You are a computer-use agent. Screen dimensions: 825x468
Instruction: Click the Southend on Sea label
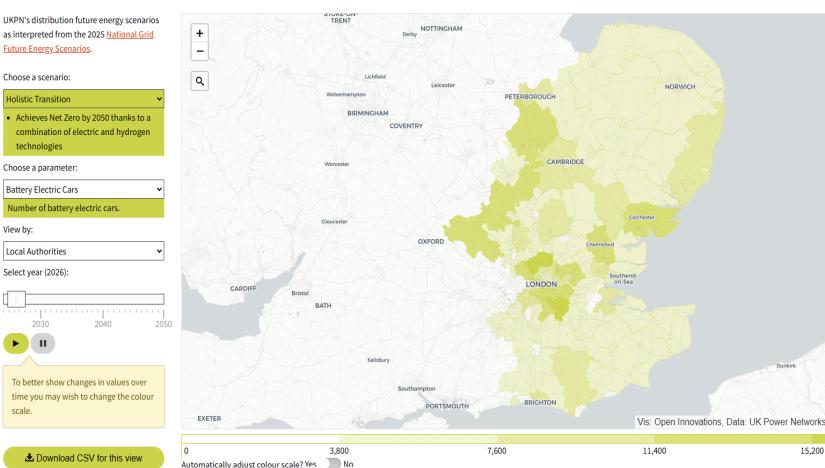[x=622, y=278]
